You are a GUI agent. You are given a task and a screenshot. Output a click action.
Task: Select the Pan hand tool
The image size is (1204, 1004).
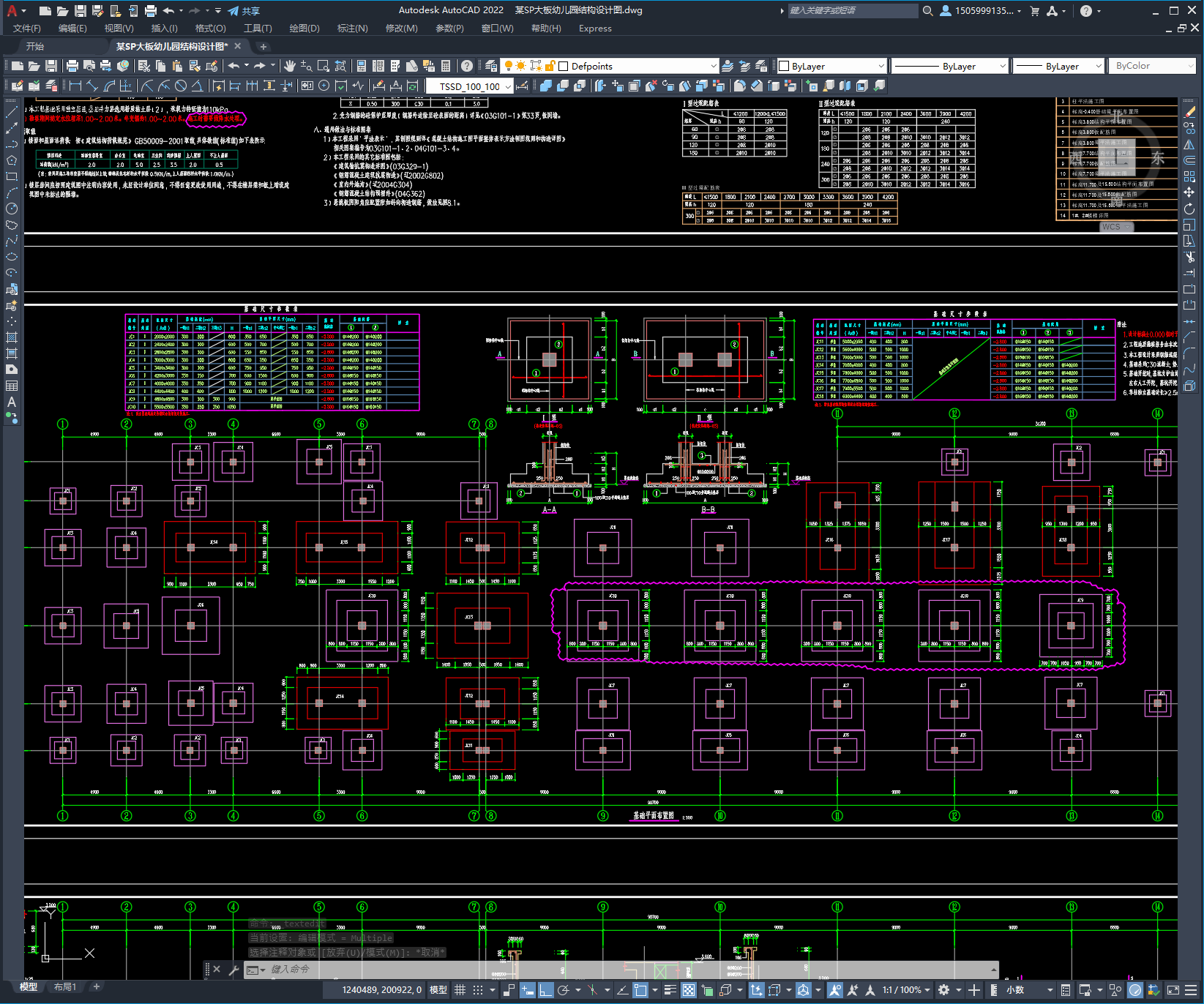coord(290,66)
